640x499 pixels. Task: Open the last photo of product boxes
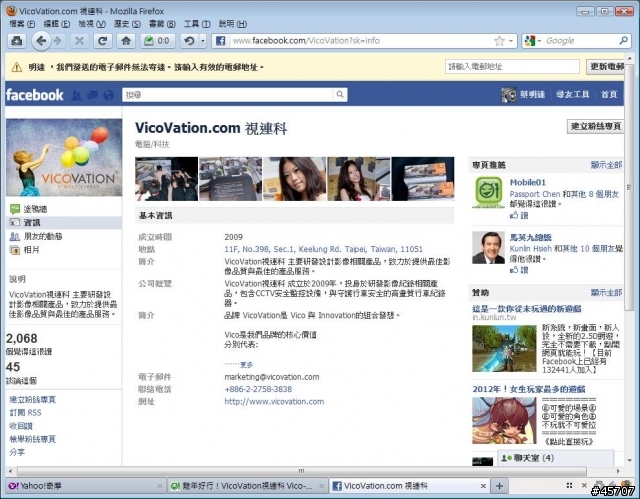[423, 179]
